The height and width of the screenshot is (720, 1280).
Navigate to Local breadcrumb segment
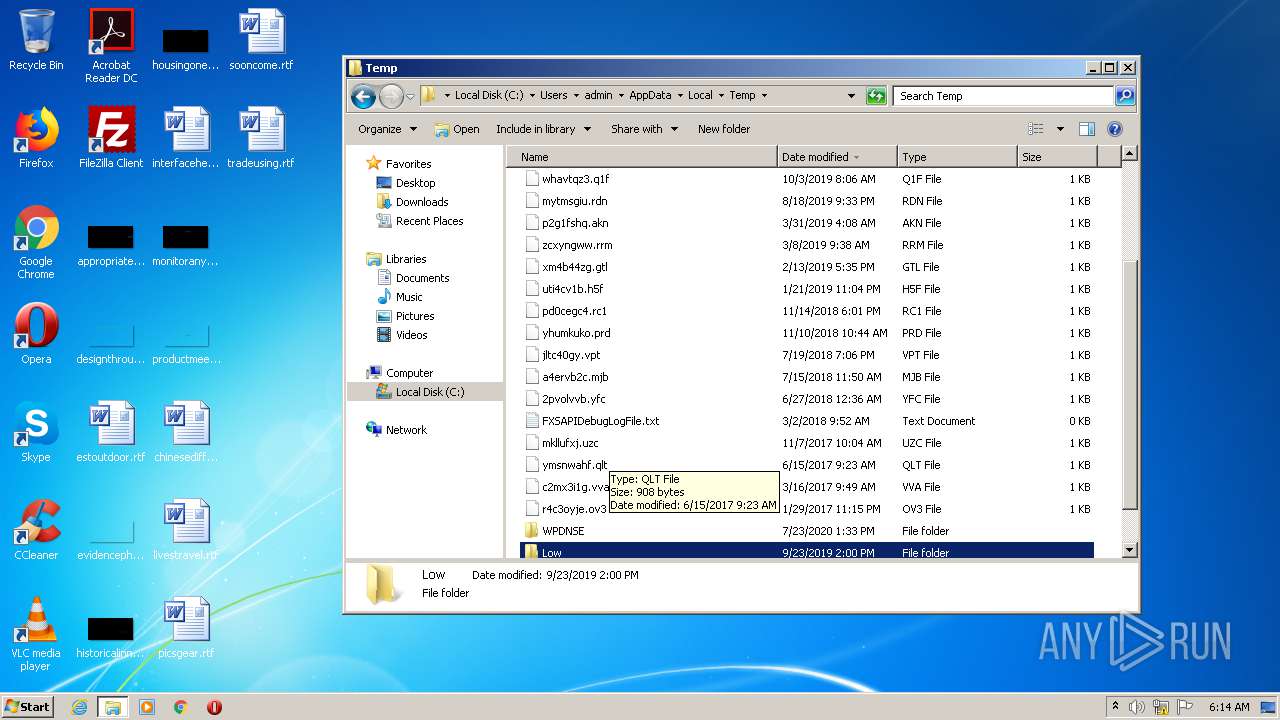pos(700,96)
